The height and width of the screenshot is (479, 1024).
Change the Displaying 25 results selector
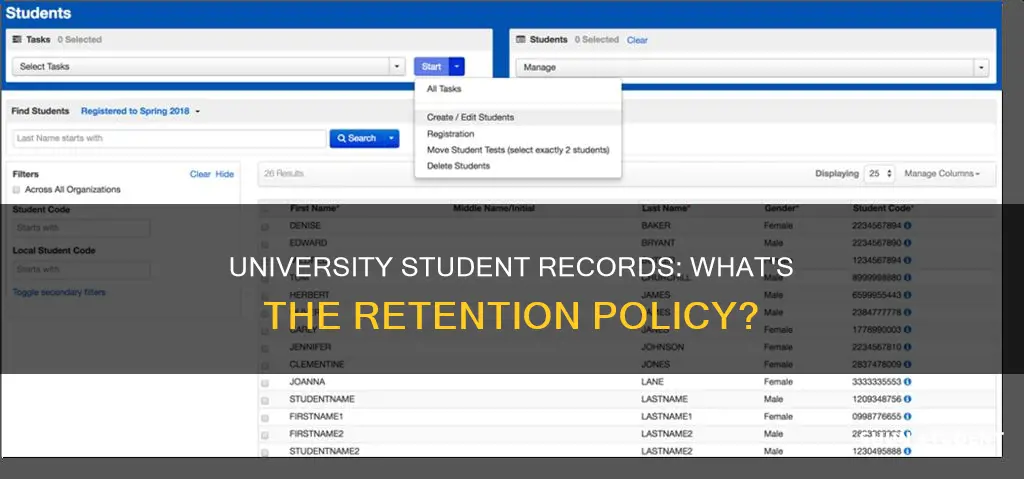pyautogui.click(x=879, y=174)
